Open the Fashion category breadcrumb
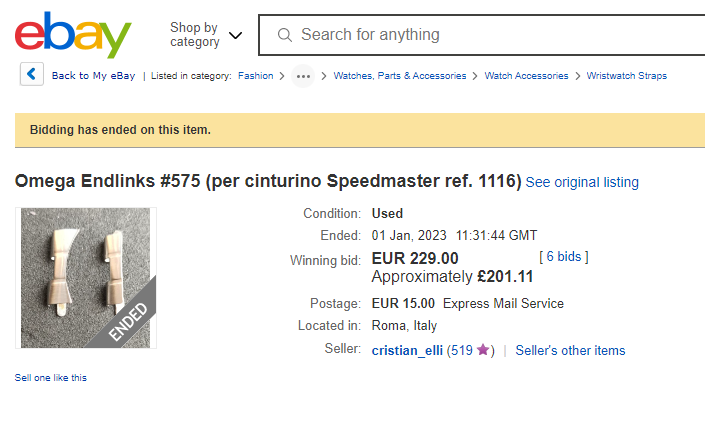Viewport: 705px width, 425px height. point(255,76)
